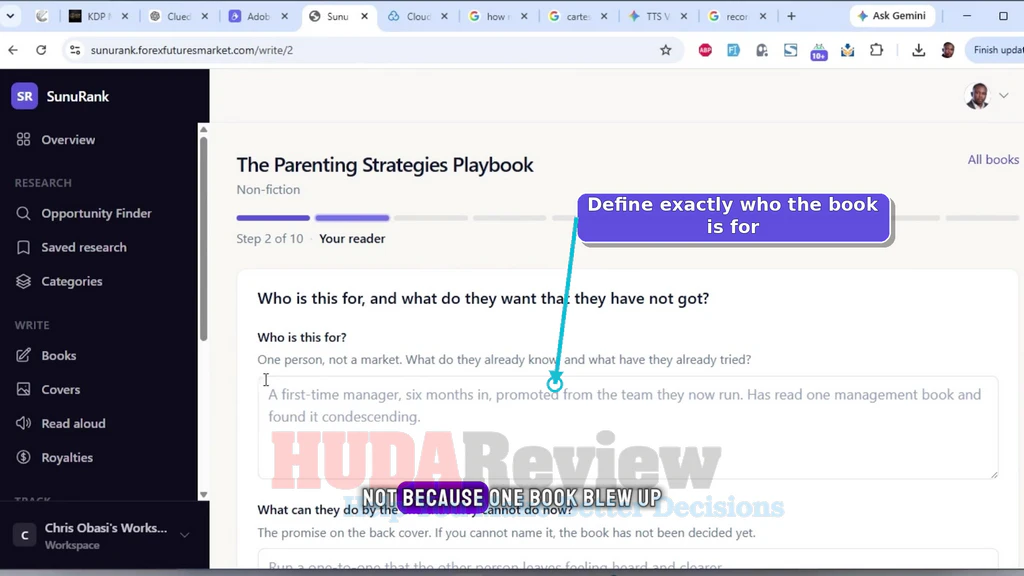Click the 'Your reader' step name

(352, 238)
